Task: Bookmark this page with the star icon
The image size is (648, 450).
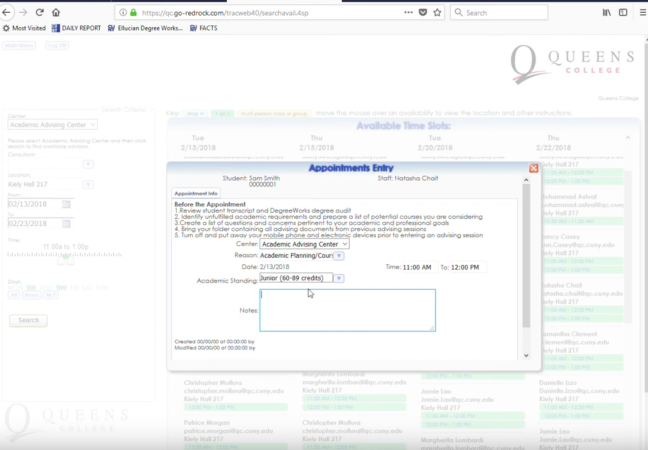Action: pos(437,13)
